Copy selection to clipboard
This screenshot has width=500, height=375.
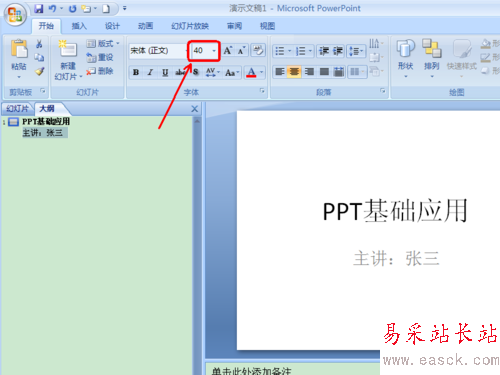click(x=39, y=58)
